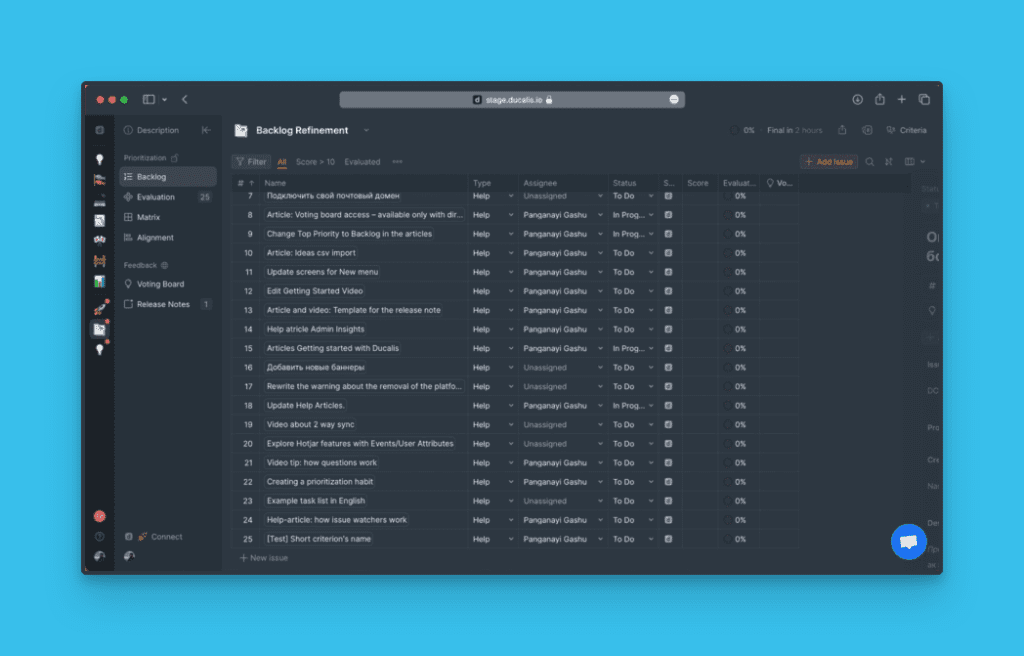The image size is (1024, 656).
Task: Click the Filter button
Action: click(x=251, y=162)
